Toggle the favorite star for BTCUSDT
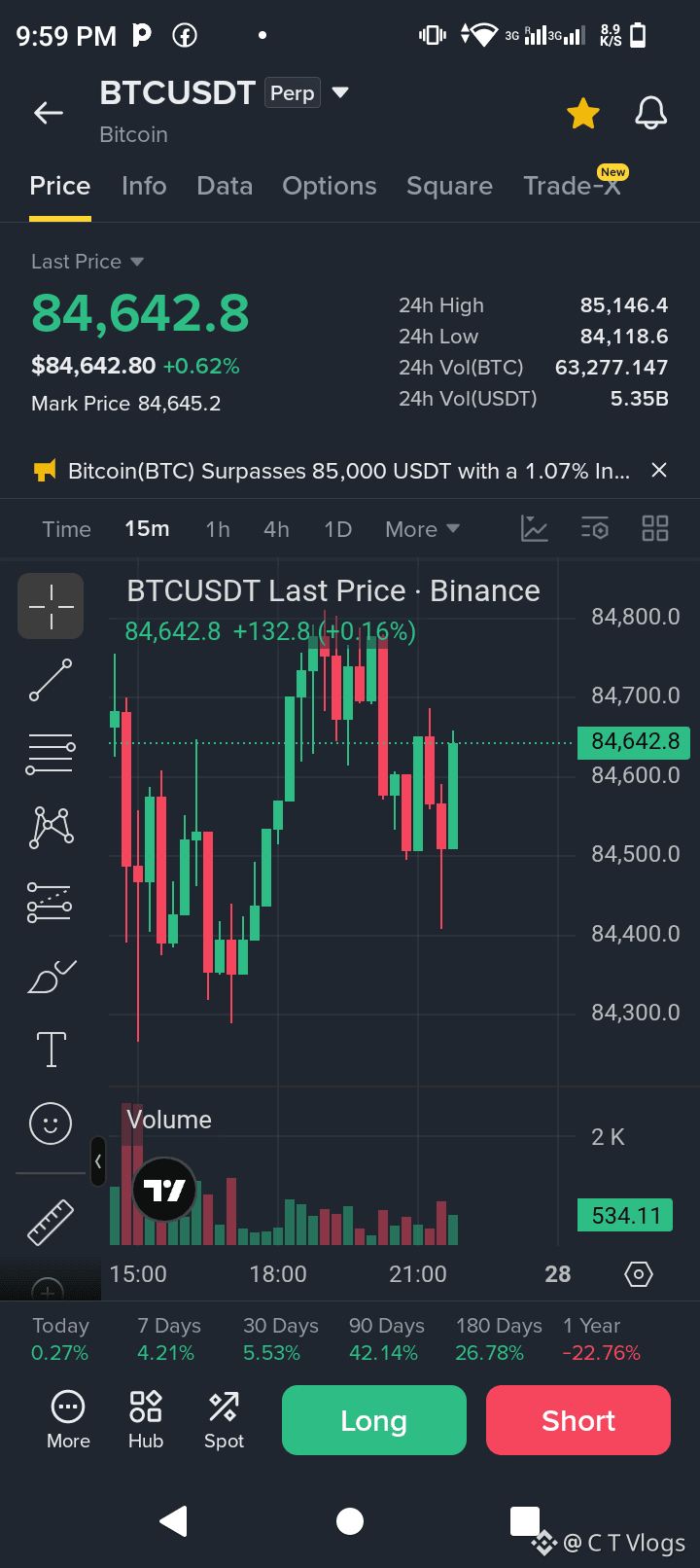Image resolution: width=700 pixels, height=1568 pixels. (583, 113)
